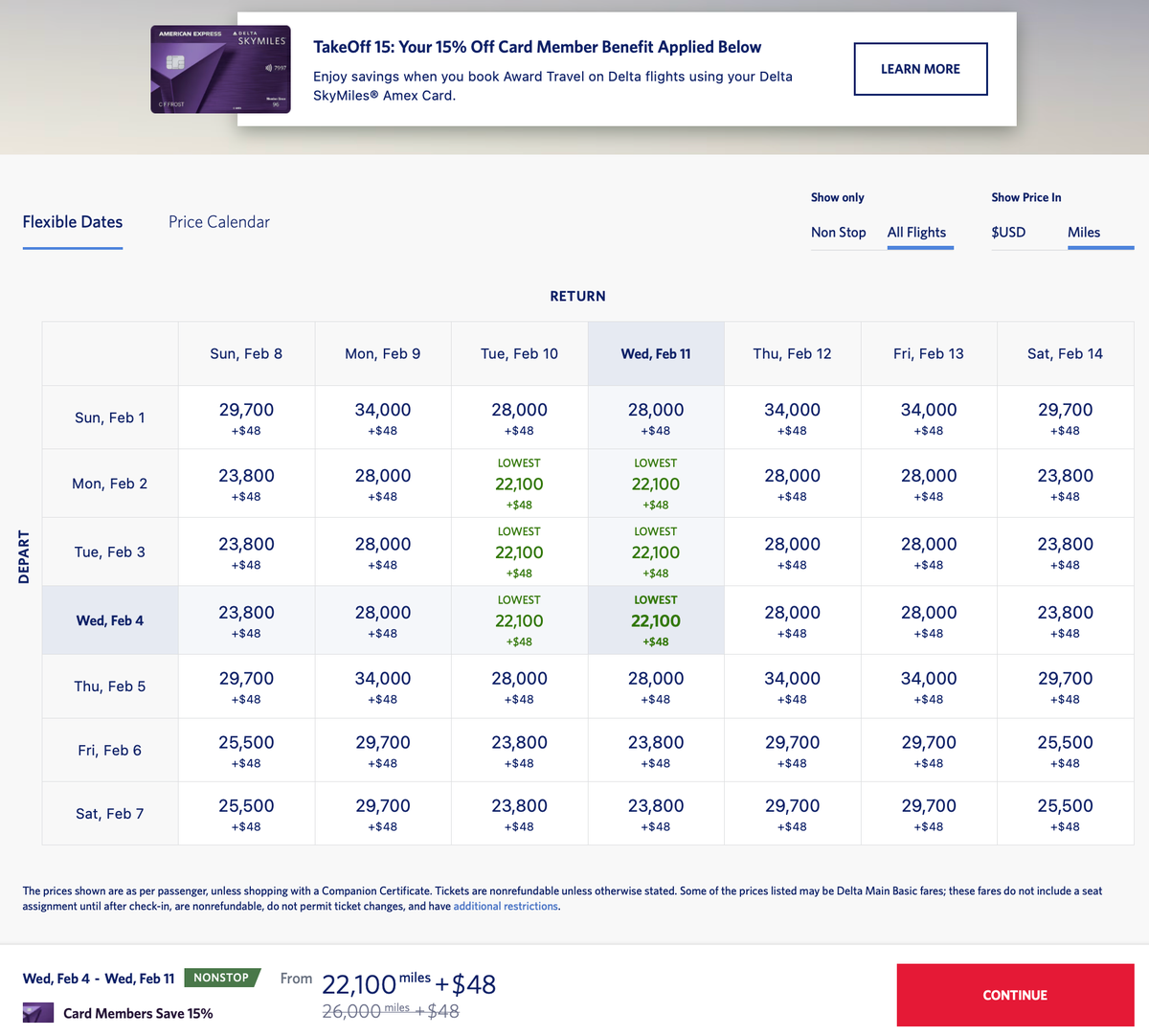This screenshot has width=1149, height=1036.
Task: Show only Non Stop flights
Action: pos(838,233)
